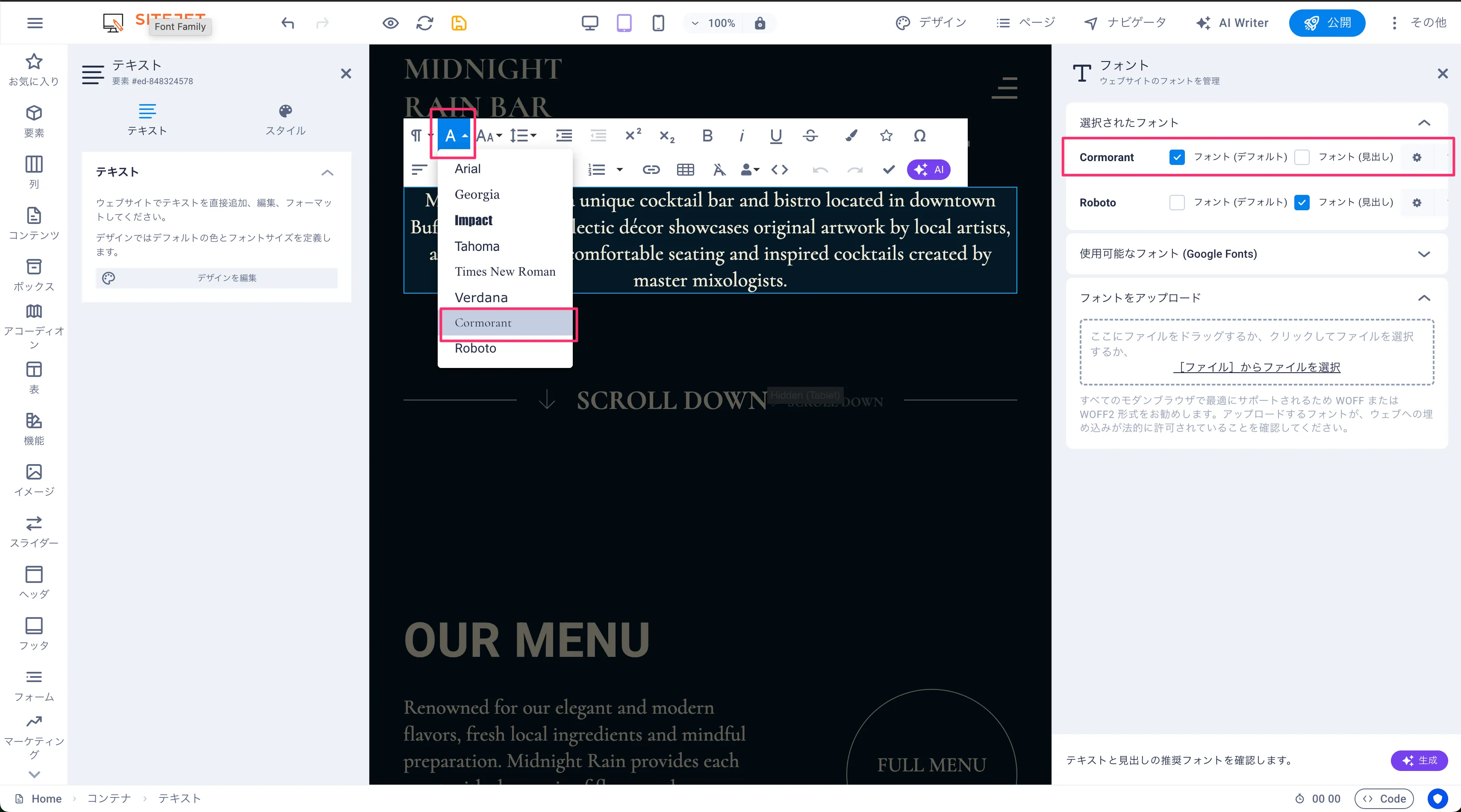Open the Code button in footer

tap(1384, 798)
